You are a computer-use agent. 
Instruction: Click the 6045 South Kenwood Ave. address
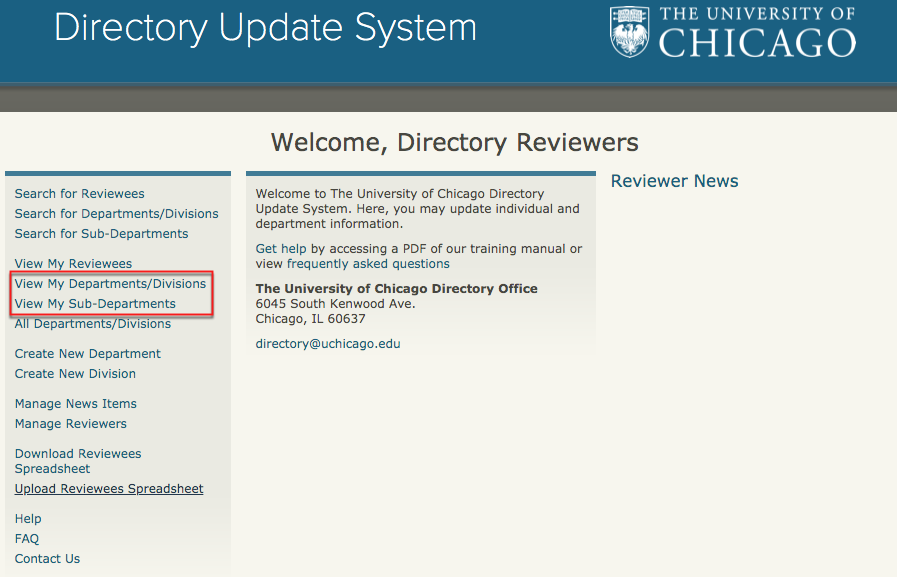click(x=335, y=304)
